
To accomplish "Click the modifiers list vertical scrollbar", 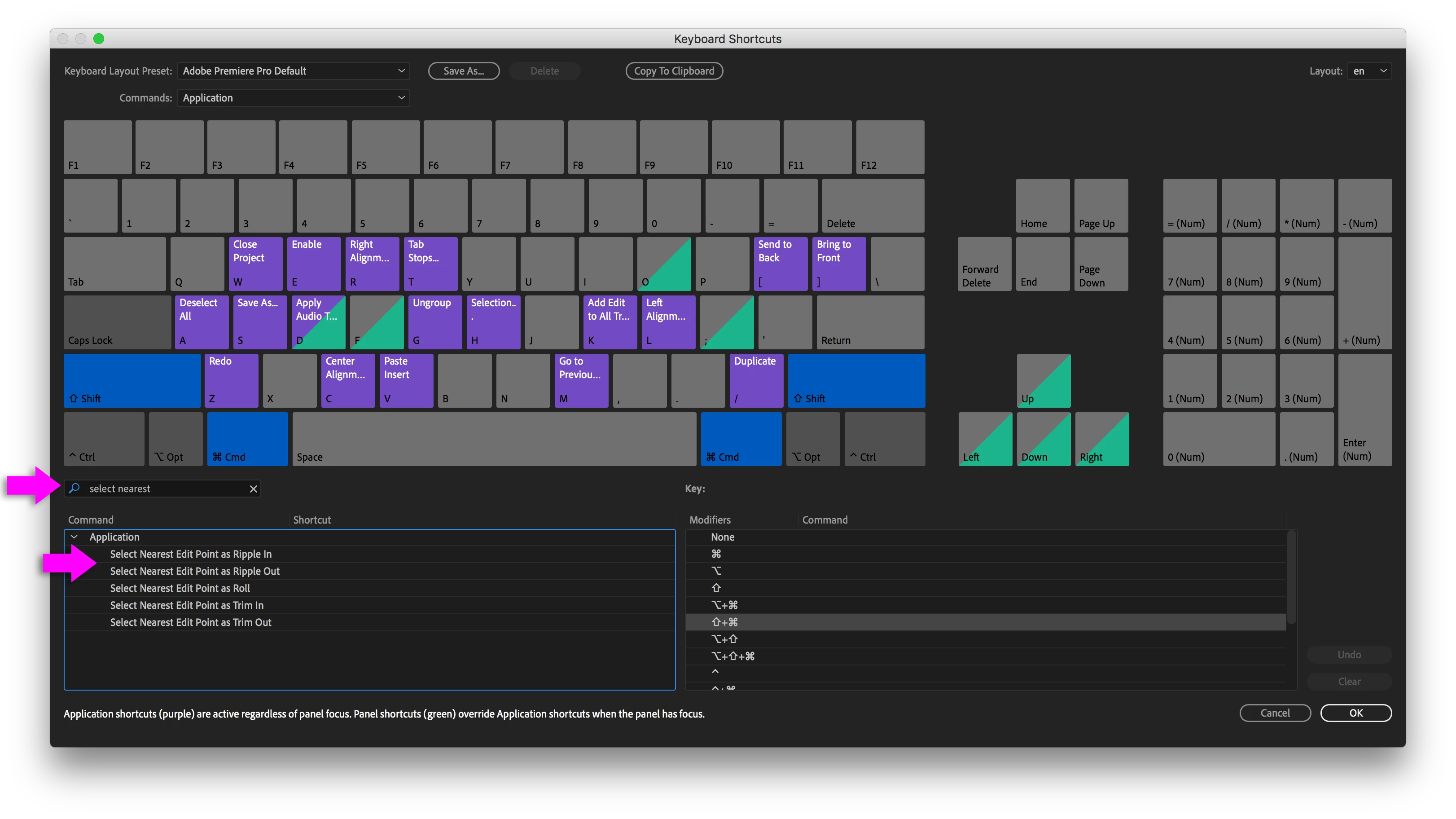I will click(1291, 577).
